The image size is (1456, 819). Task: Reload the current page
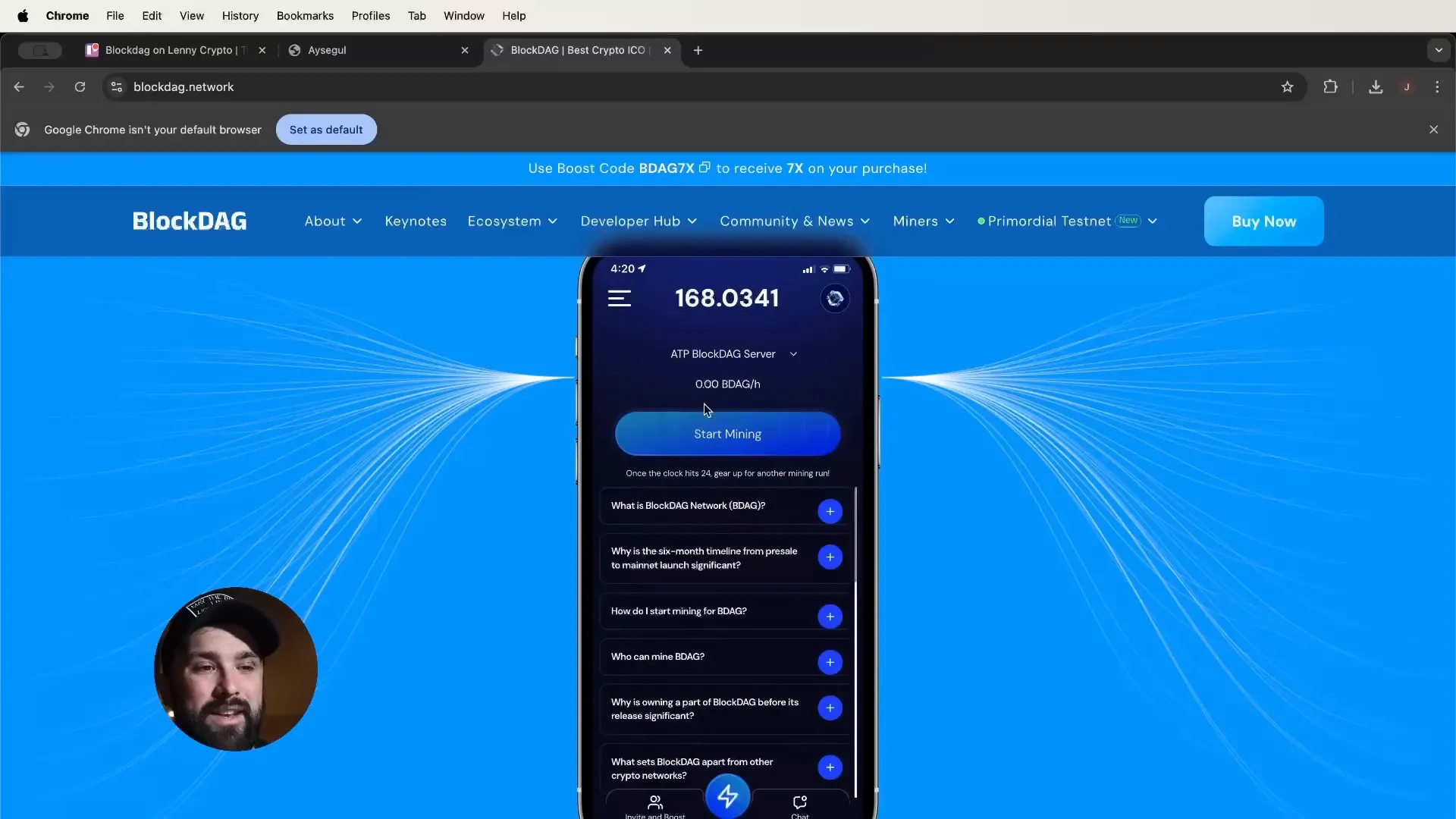[x=80, y=87]
